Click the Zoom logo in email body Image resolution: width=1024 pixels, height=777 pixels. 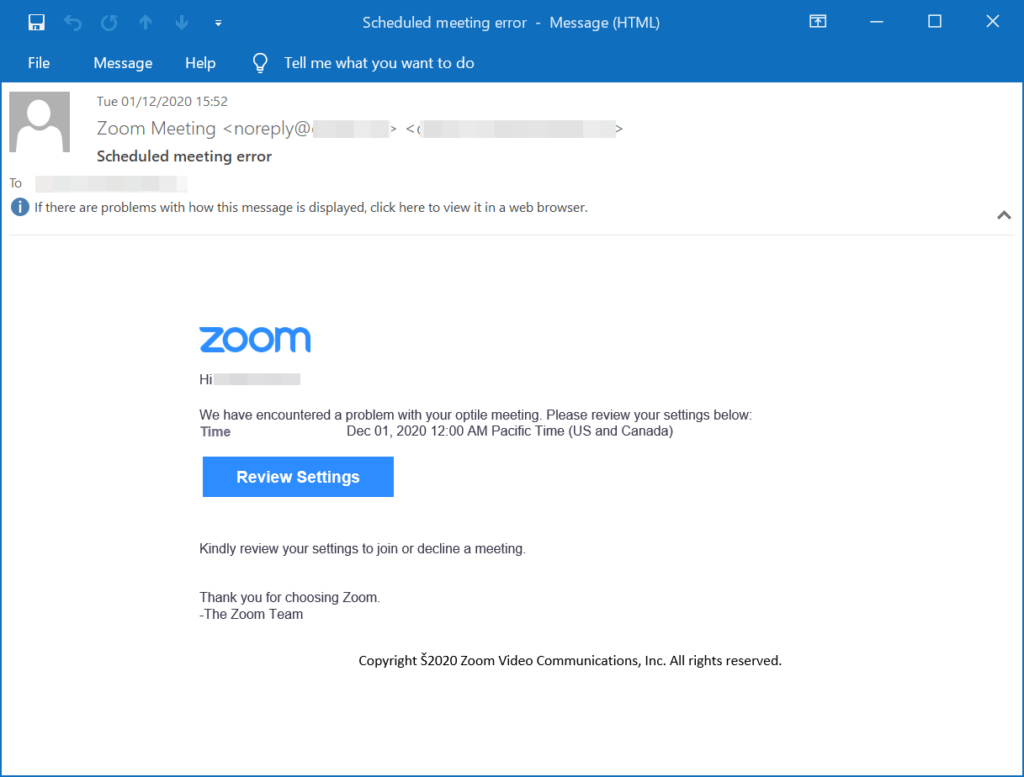pos(255,340)
